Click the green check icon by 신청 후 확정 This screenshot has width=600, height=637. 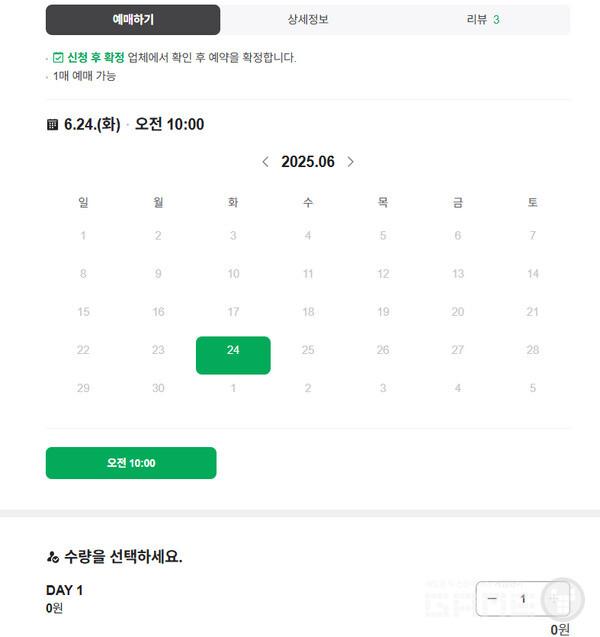click(x=58, y=58)
